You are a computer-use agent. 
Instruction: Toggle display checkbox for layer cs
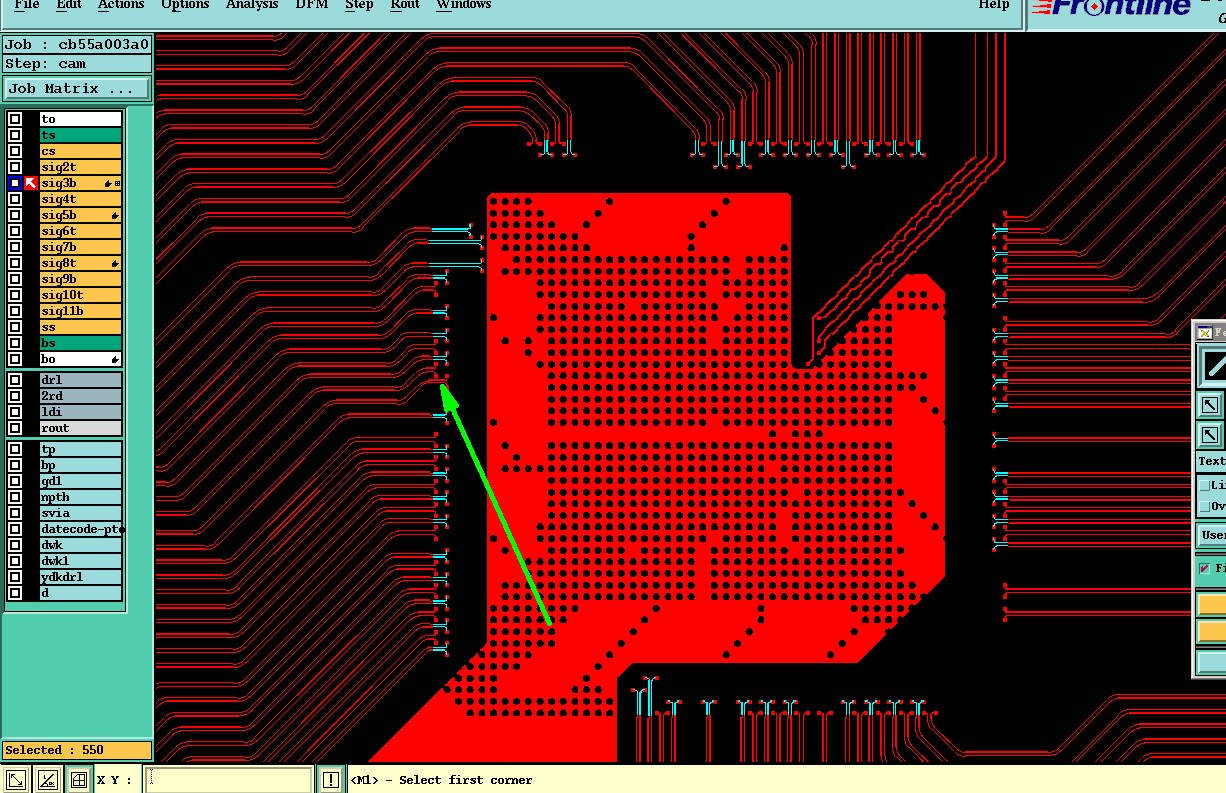coord(15,151)
